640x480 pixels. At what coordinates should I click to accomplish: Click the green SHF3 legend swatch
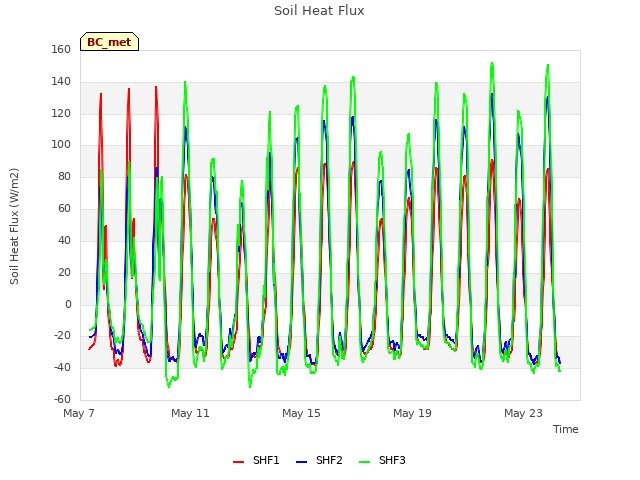364,462
